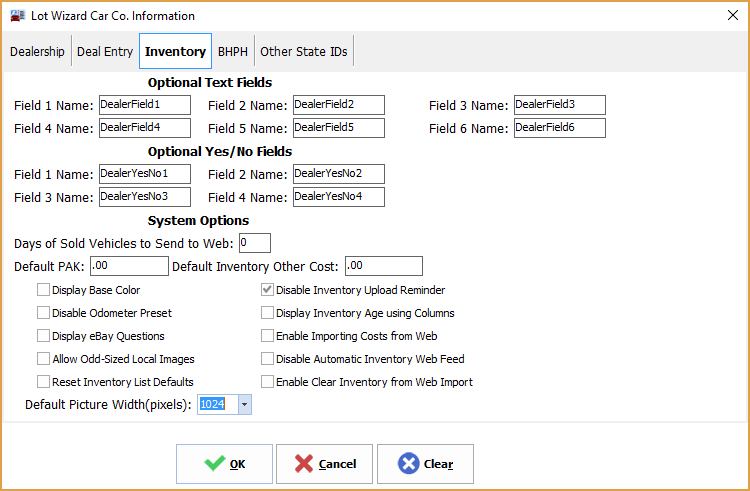
Task: Click the DealerYesNo1 input box
Action: 145,174
